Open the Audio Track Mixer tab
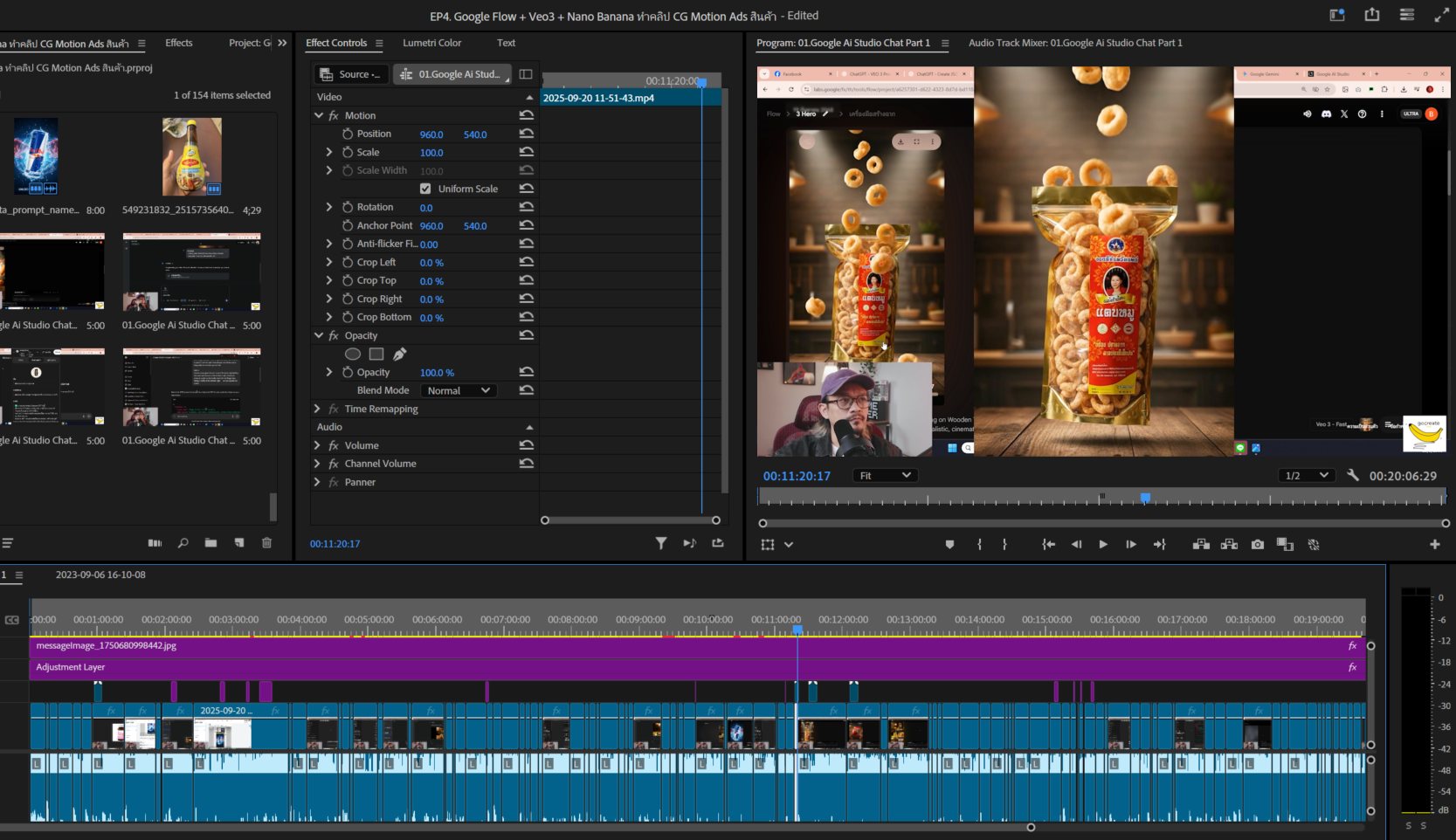This screenshot has height=840, width=1456. [1075, 43]
